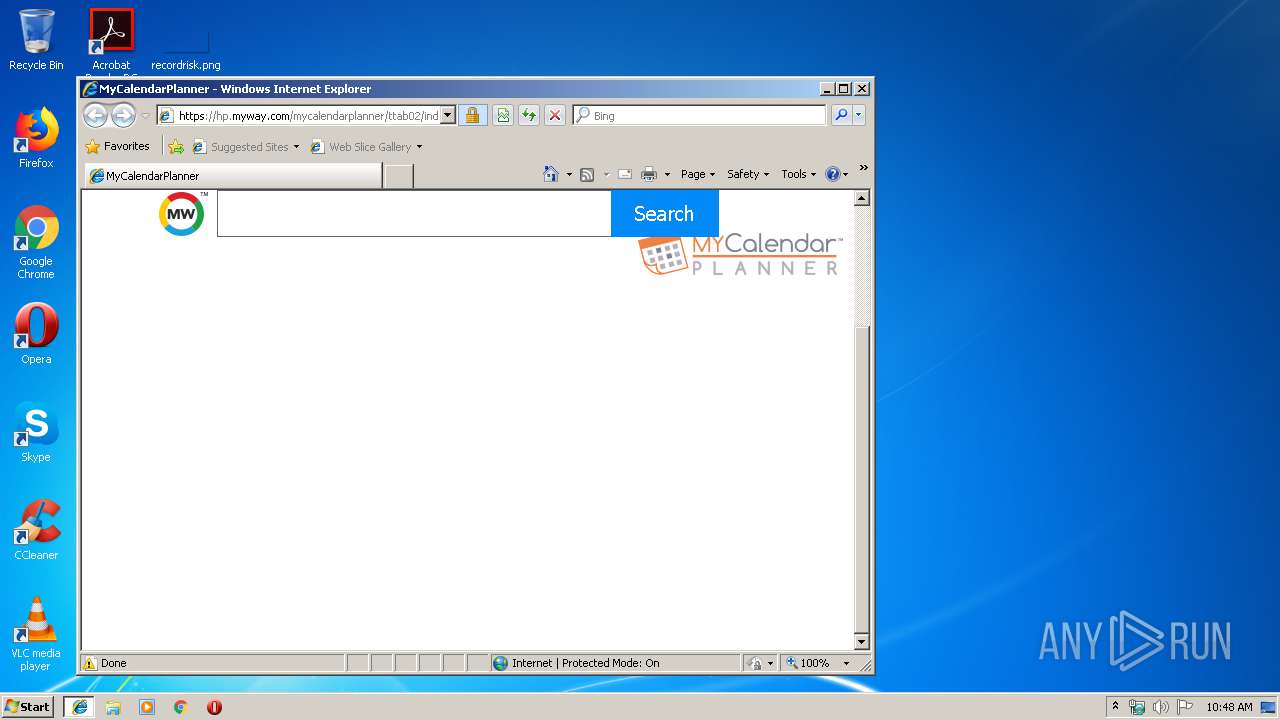Expand the command bar overflow chevron
The width and height of the screenshot is (1280, 720).
coord(863,168)
